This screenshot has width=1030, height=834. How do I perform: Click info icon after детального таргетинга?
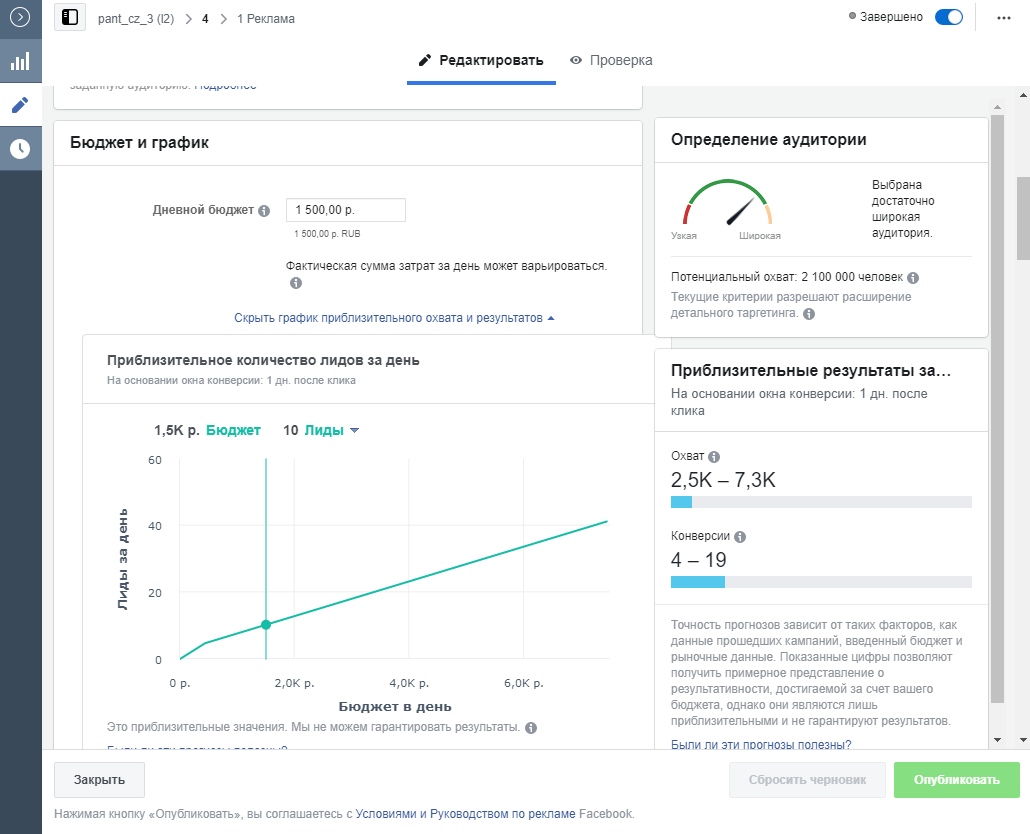click(809, 314)
